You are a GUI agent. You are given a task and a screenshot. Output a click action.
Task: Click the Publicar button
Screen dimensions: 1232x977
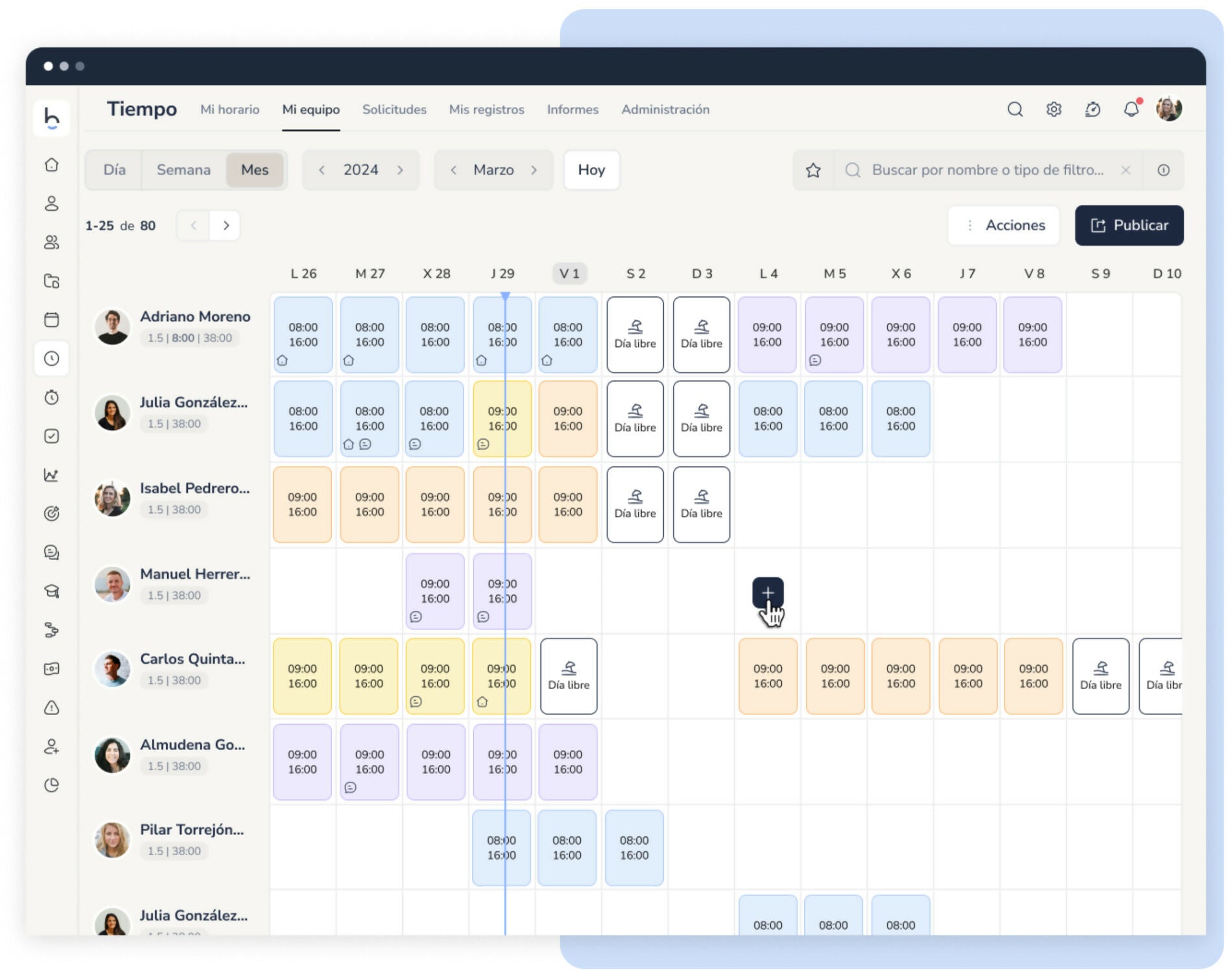(x=1129, y=225)
